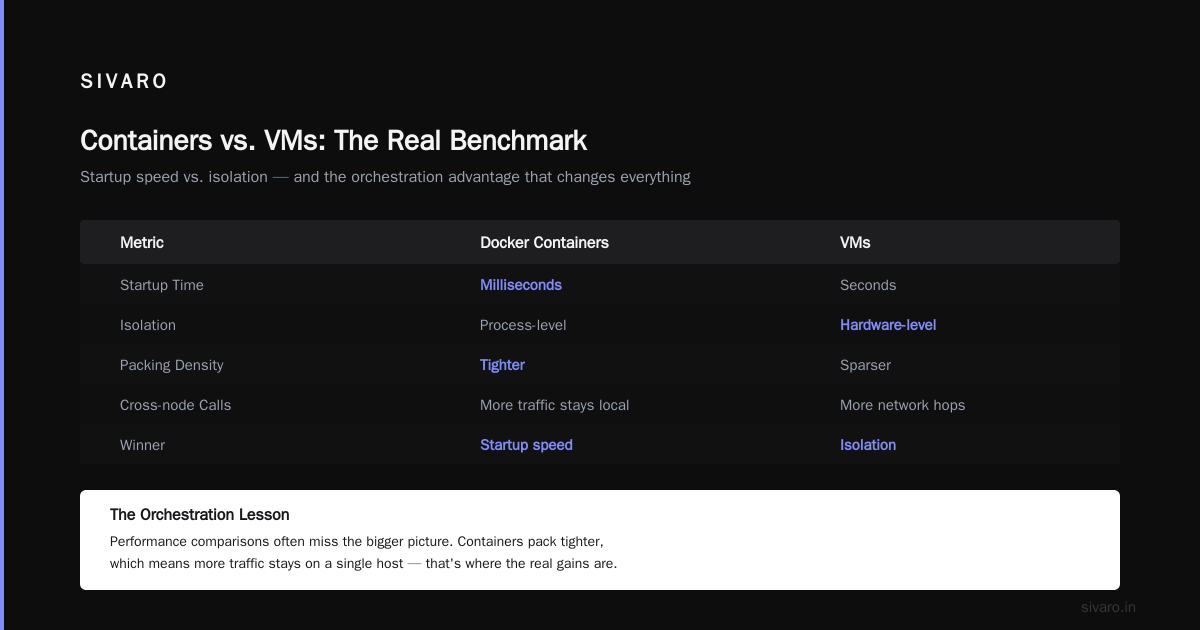
Task: Select the 'Isolation' metric row label
Action: coord(148,325)
